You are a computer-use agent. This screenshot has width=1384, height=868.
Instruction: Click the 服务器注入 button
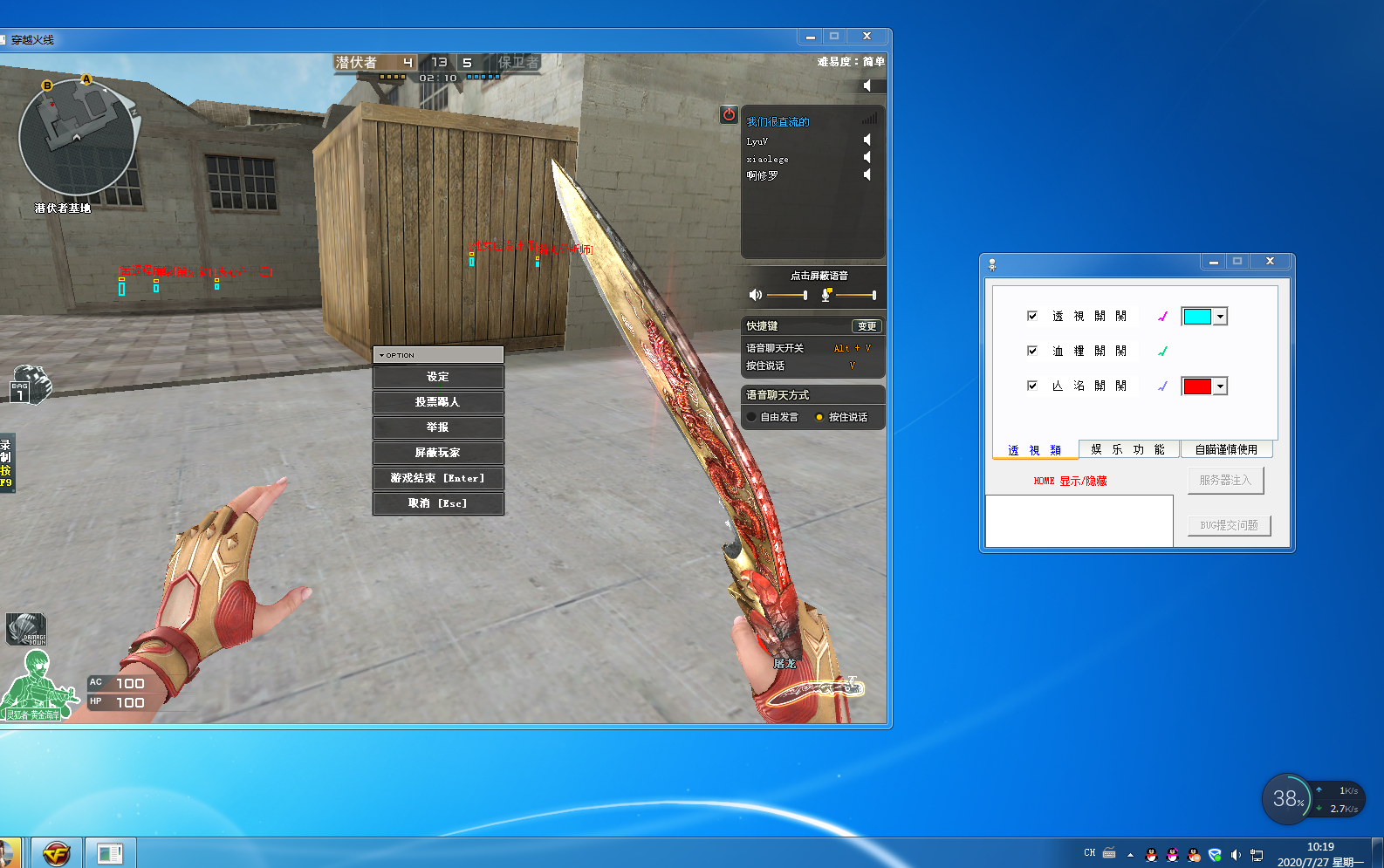click(1225, 480)
